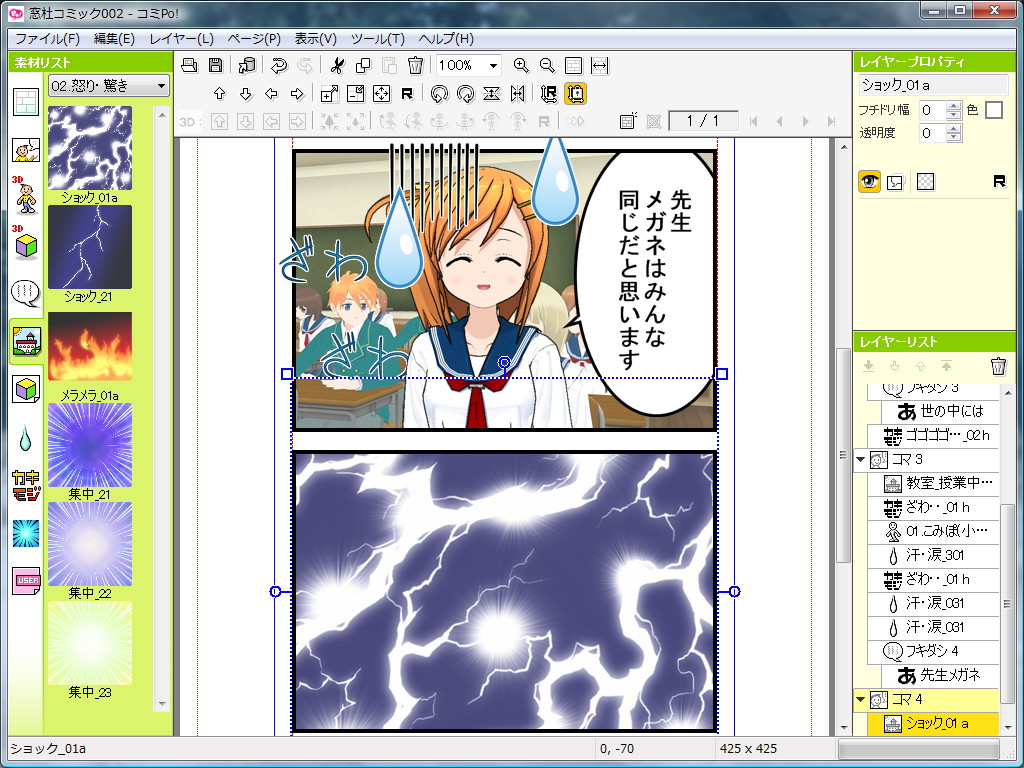Toggle the checkerboard transparency option
The height and width of the screenshot is (768, 1024).
(x=925, y=182)
